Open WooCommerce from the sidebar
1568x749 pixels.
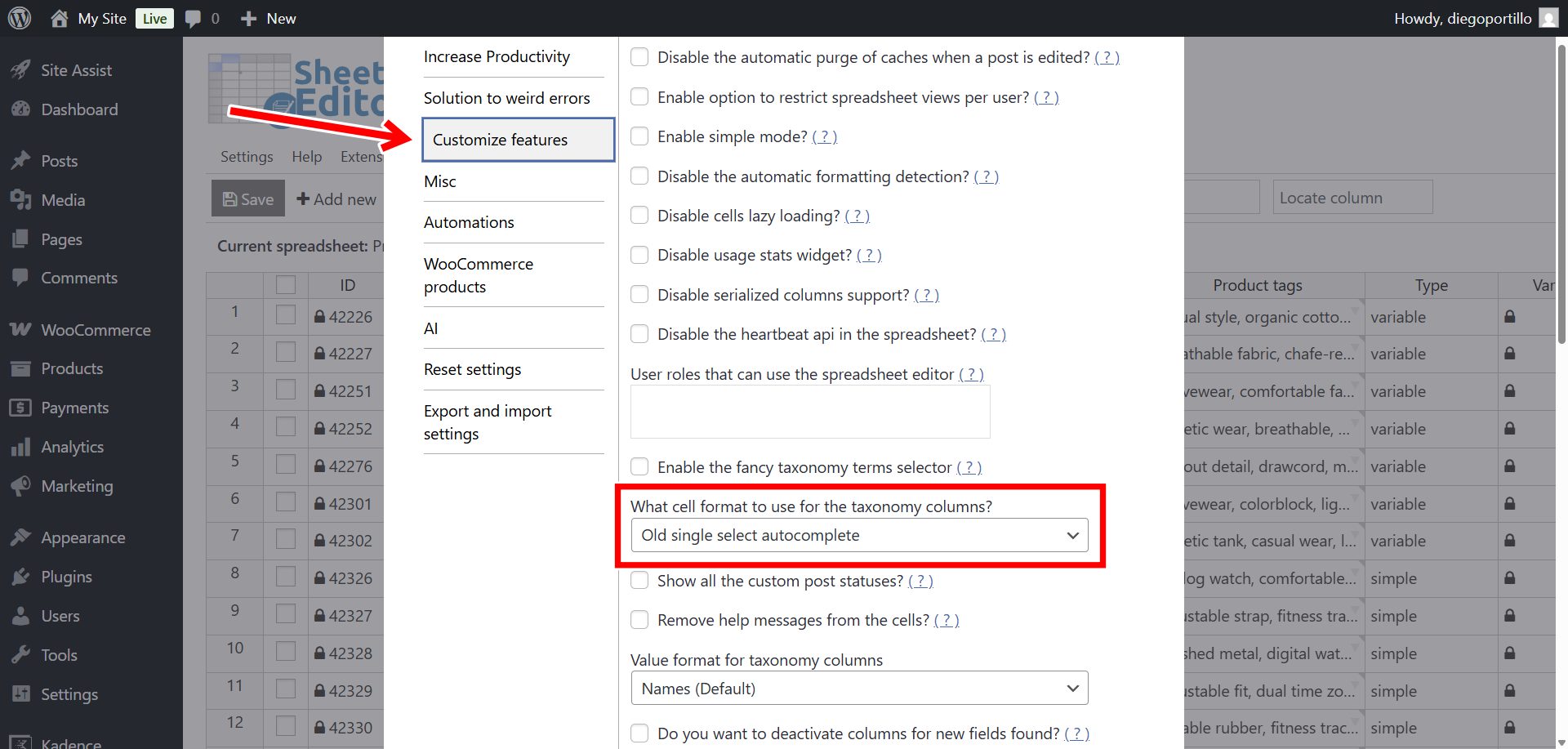[x=96, y=330]
